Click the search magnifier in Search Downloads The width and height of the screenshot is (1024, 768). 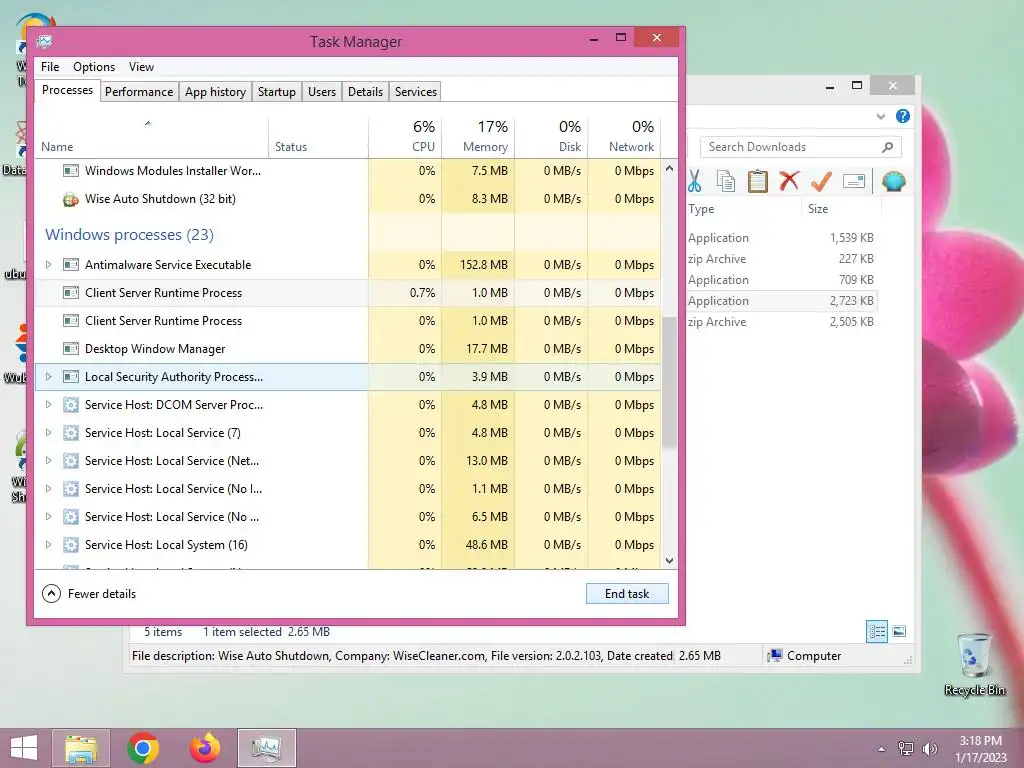887,147
